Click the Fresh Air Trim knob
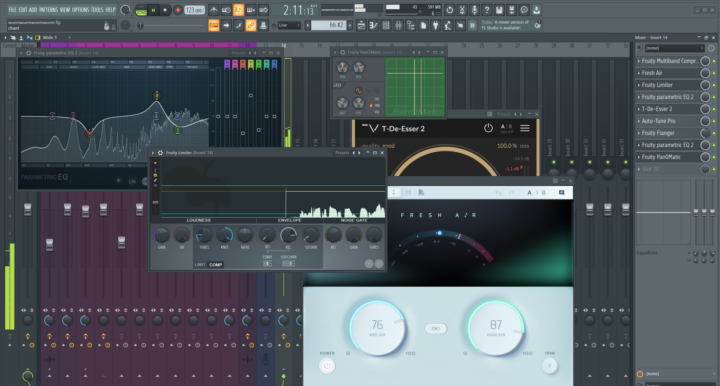Image resolution: width=720 pixels, height=386 pixels. (550, 366)
